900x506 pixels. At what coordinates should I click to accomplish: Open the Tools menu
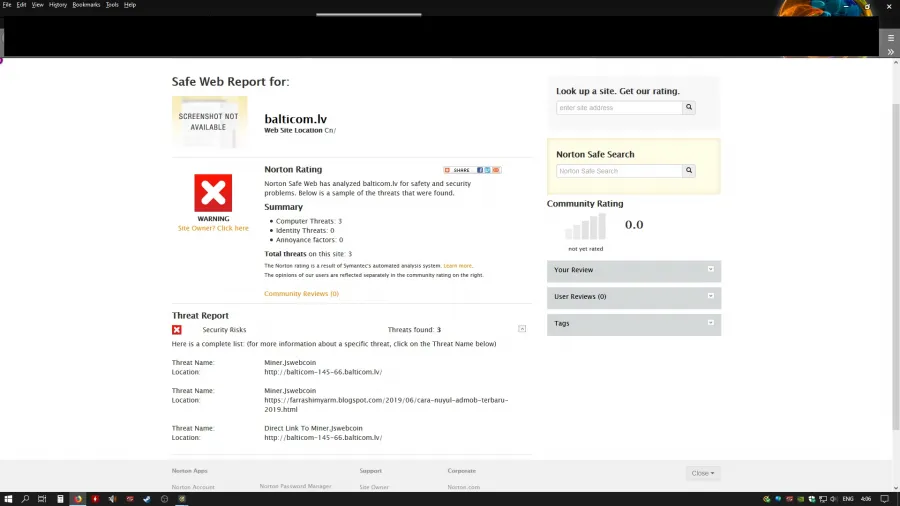click(112, 5)
